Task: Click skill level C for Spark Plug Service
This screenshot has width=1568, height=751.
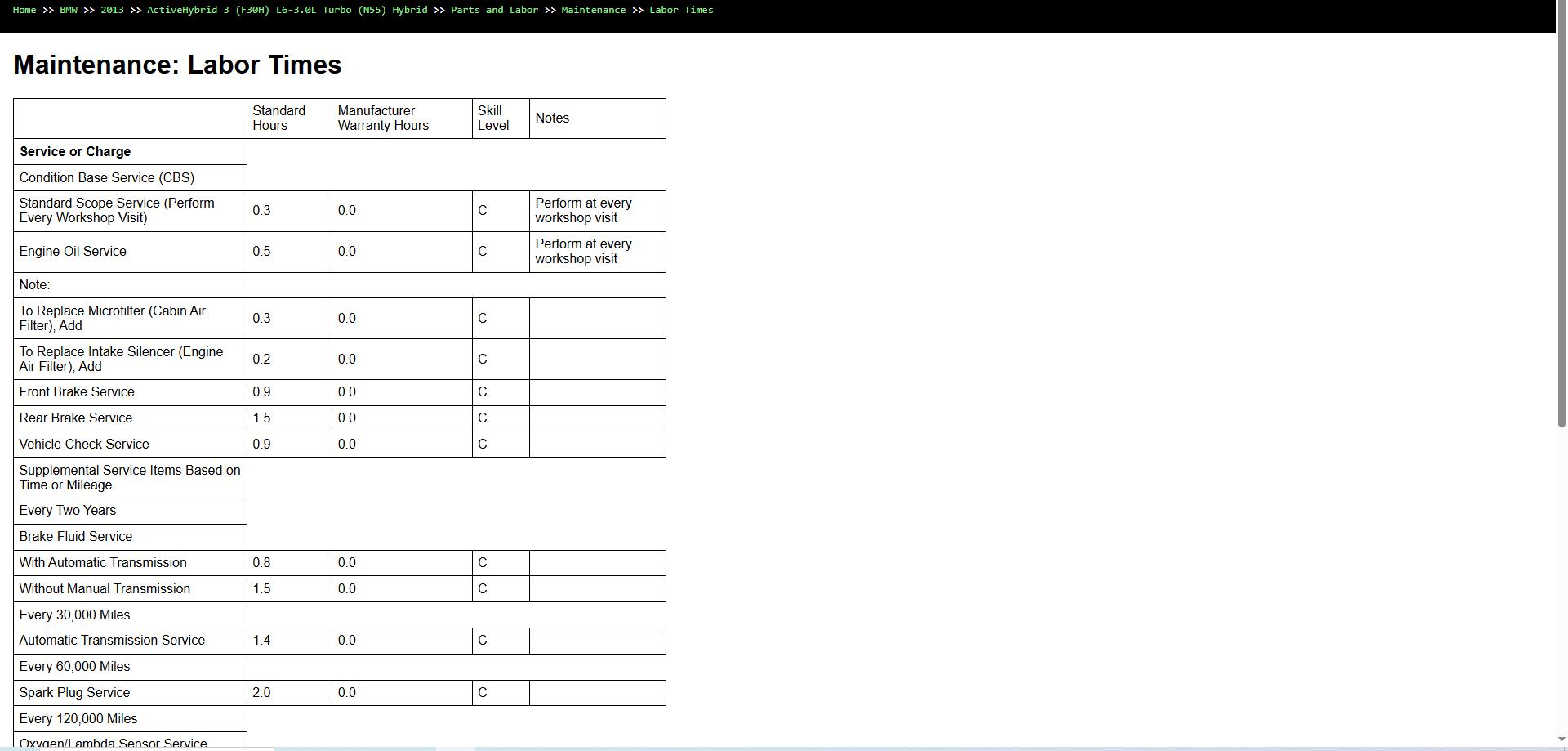Action: pyautogui.click(x=501, y=693)
